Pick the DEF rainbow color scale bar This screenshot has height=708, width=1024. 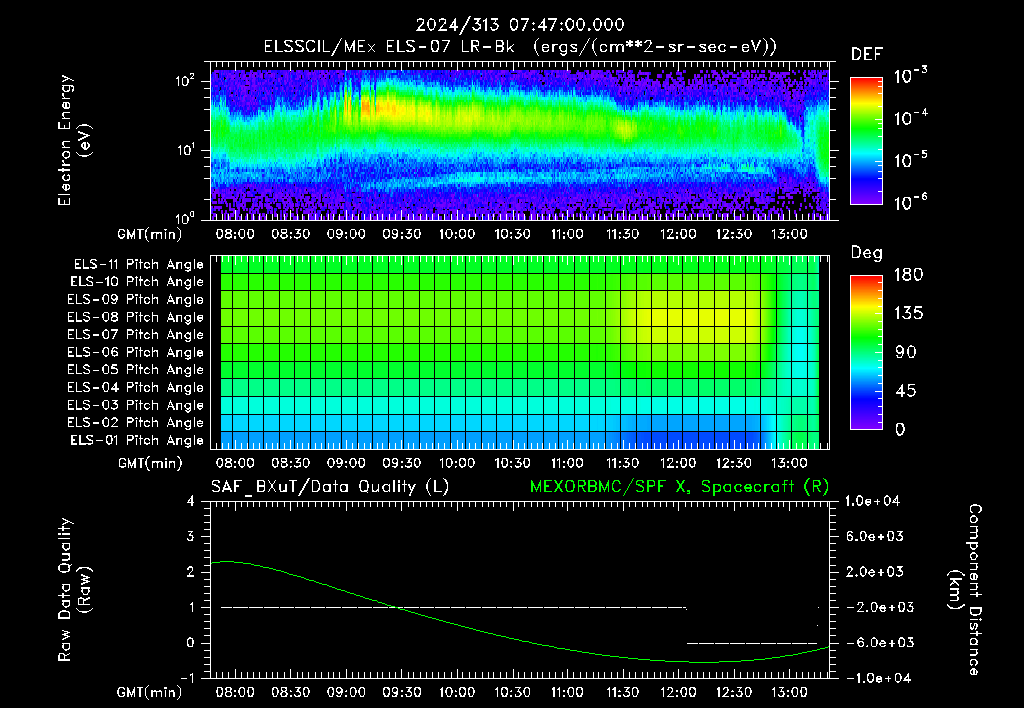click(x=866, y=140)
